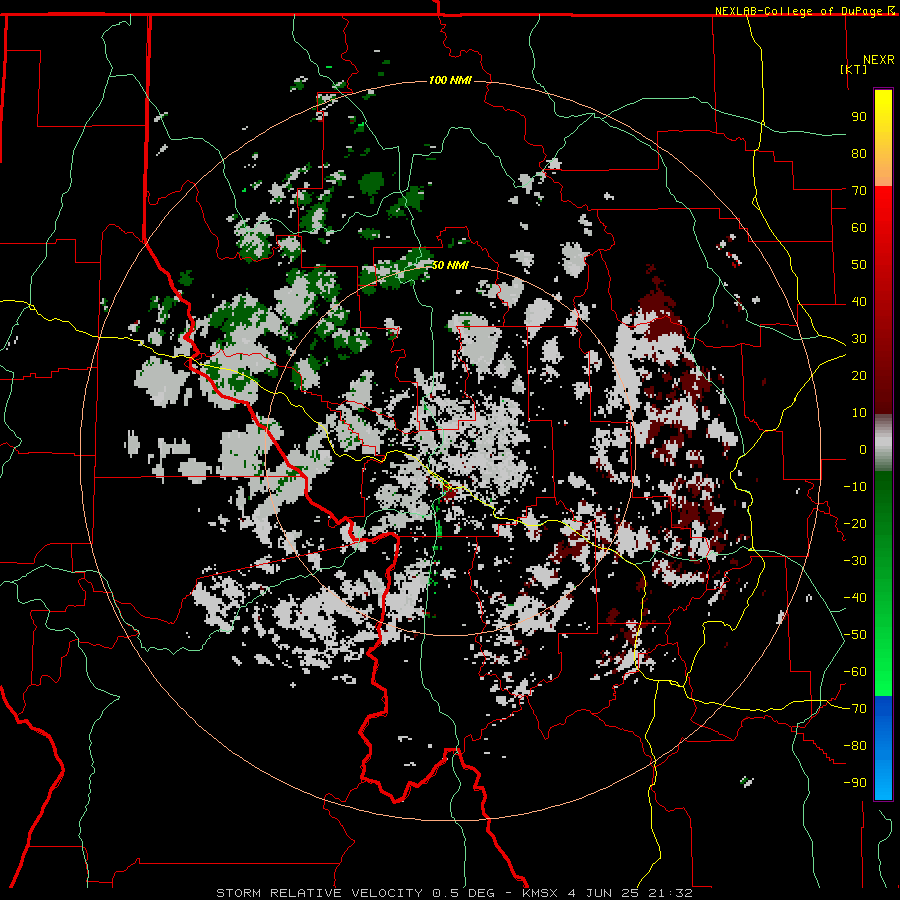Click the -90 value on the velocity scale
Image resolution: width=900 pixels, height=900 pixels.
pos(855,783)
